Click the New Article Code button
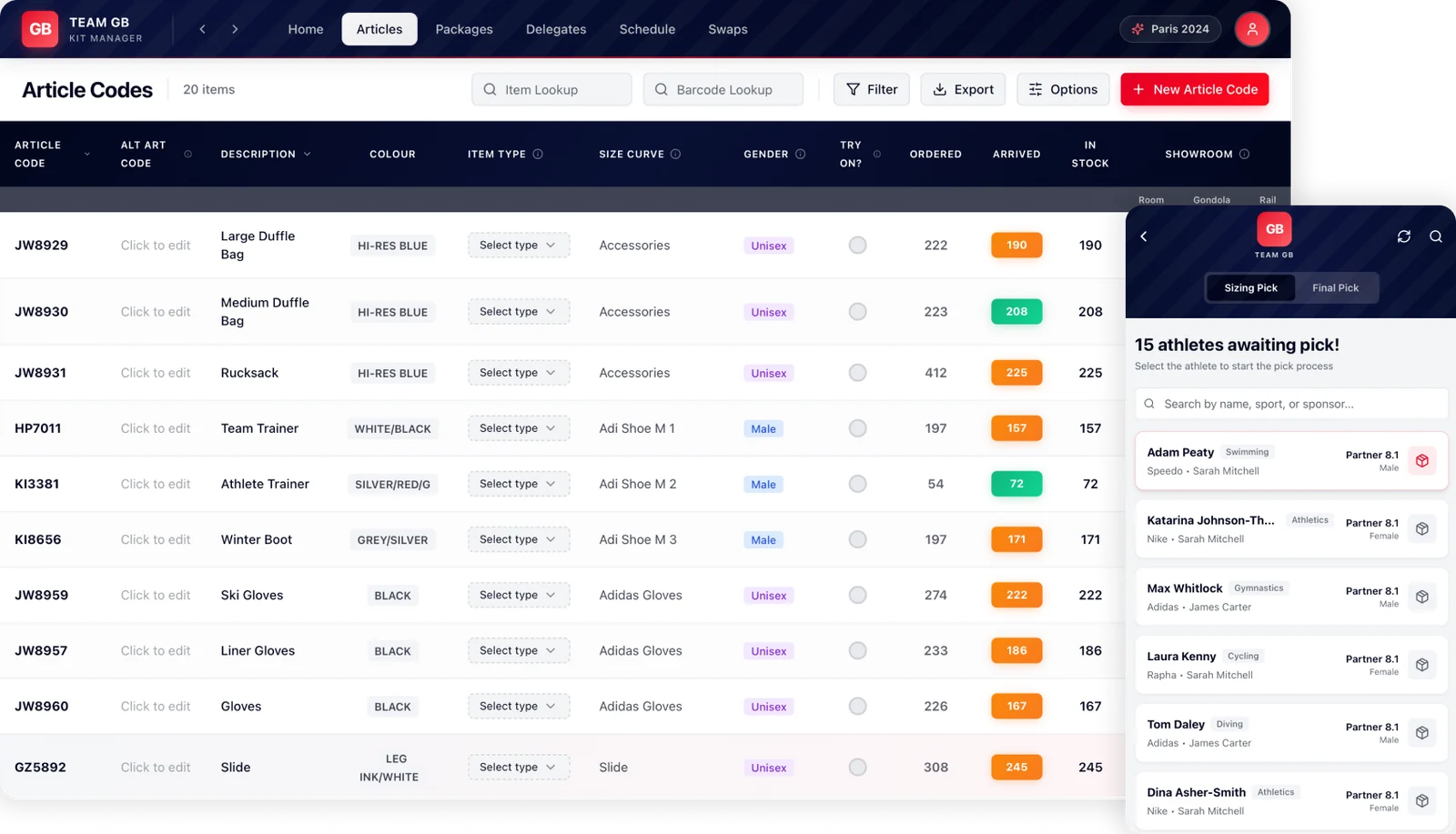 point(1194,89)
